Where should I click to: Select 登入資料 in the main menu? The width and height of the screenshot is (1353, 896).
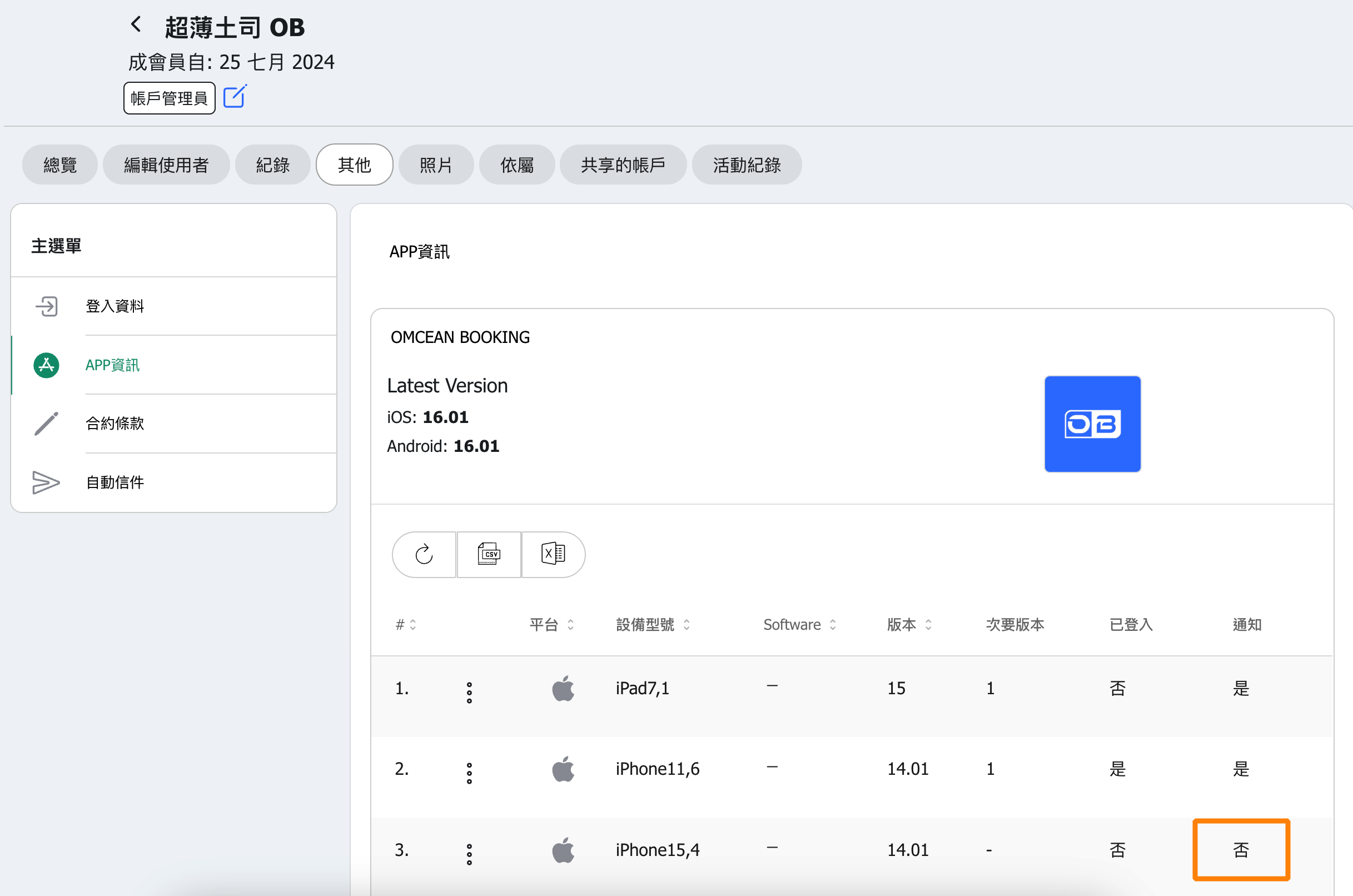[115, 306]
